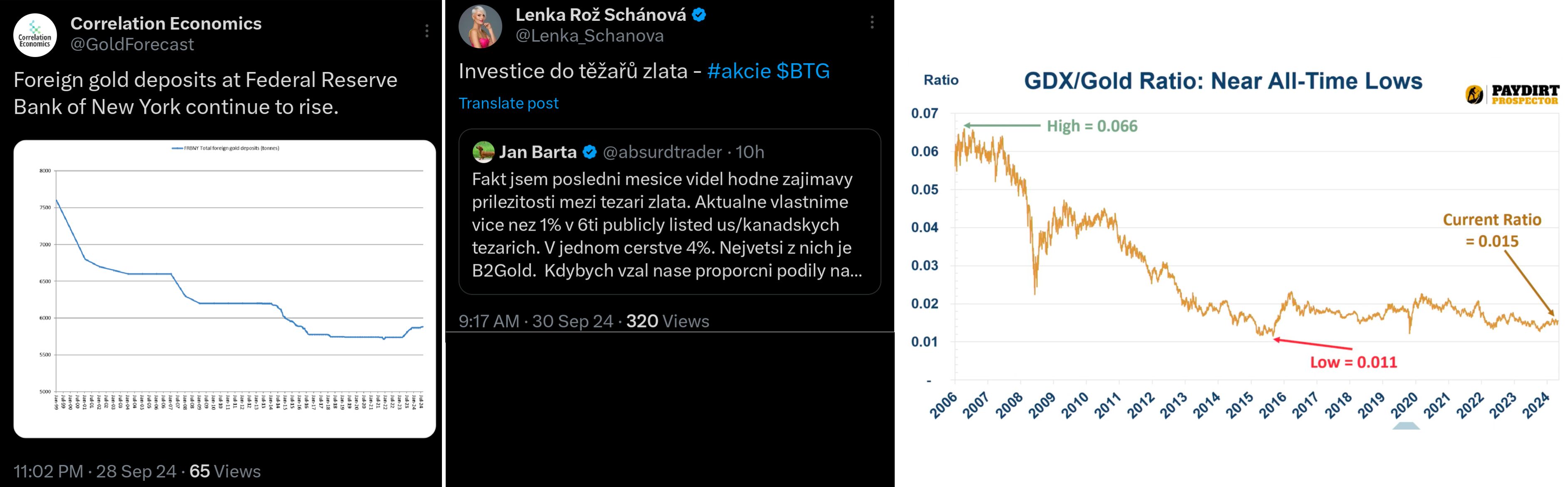Click the 320 Views count
Viewport: 1568px width, 487px height.
coord(668,321)
